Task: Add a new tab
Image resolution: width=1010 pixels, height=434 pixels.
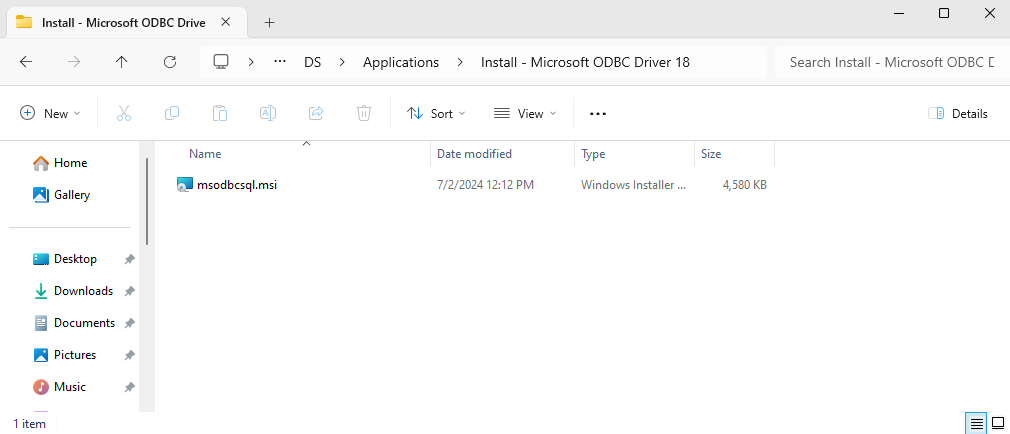Action: click(269, 23)
